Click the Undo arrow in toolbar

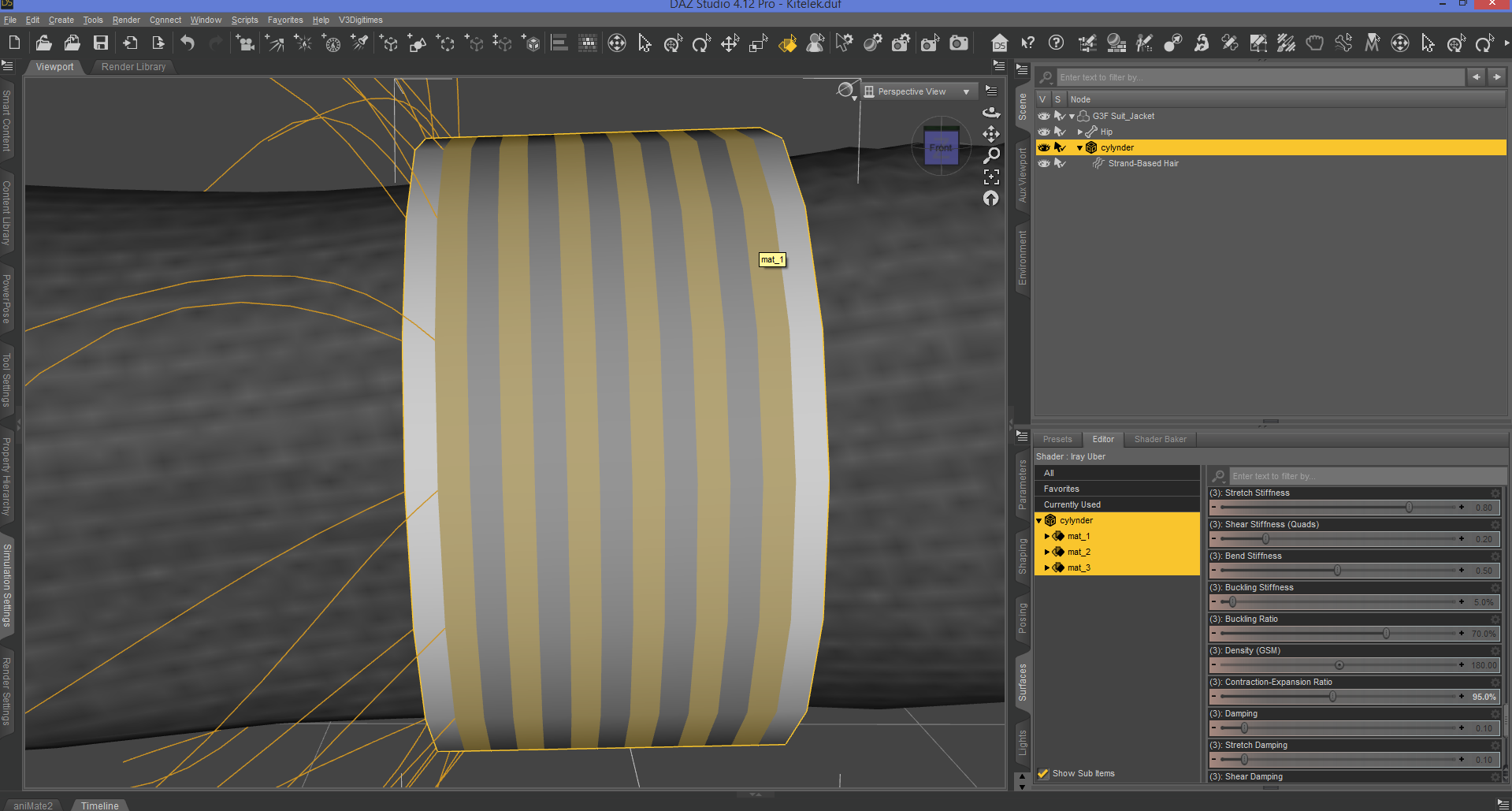tap(188, 43)
